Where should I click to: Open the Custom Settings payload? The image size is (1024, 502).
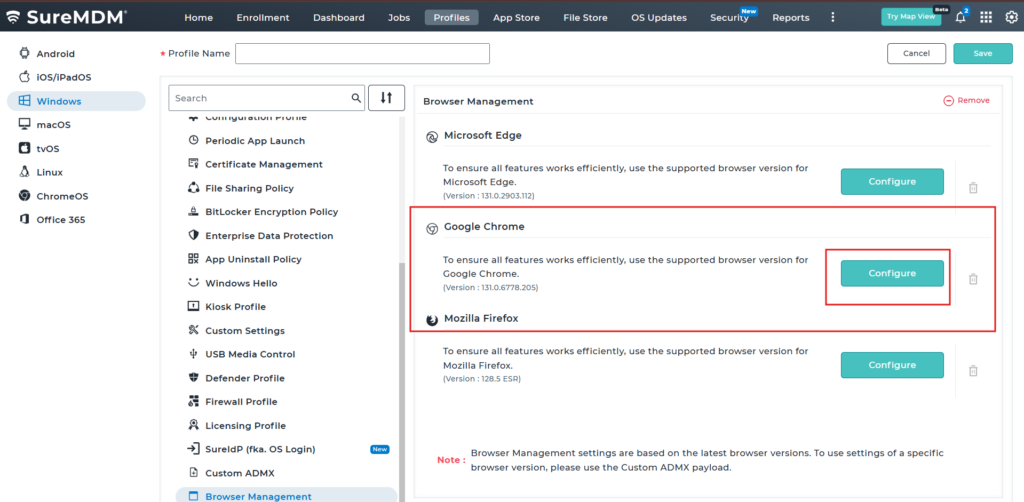click(x=245, y=330)
